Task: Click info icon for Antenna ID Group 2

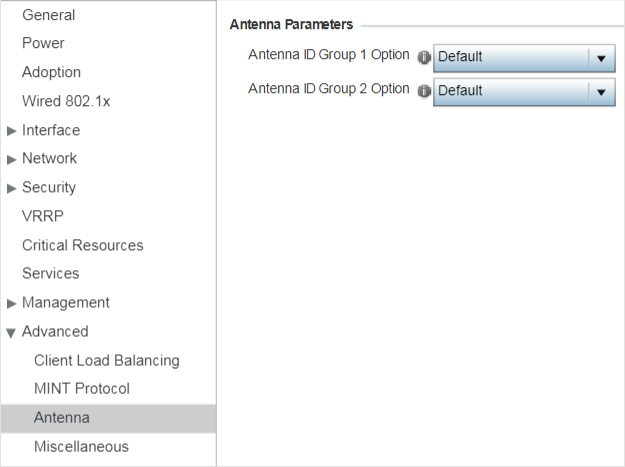Action: (x=424, y=91)
